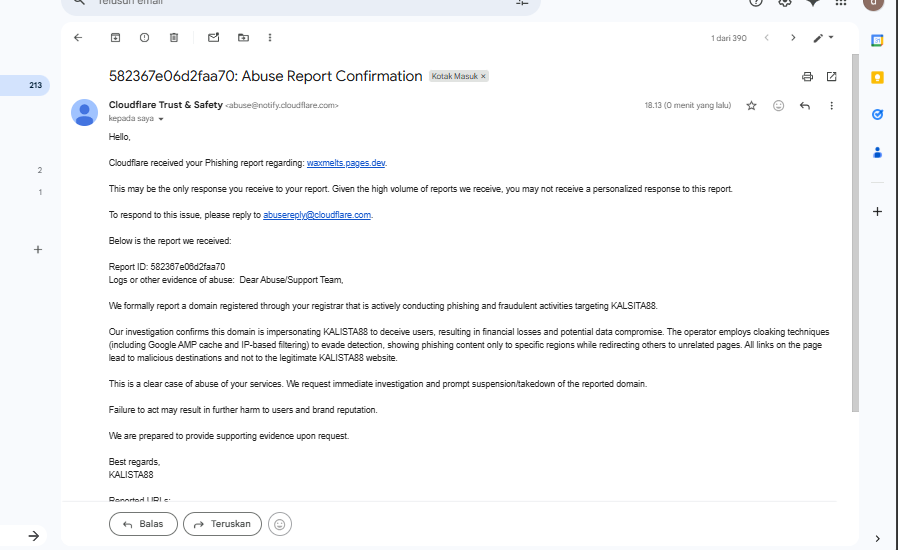Click the Balas reply button
898x550 pixels.
point(143,524)
